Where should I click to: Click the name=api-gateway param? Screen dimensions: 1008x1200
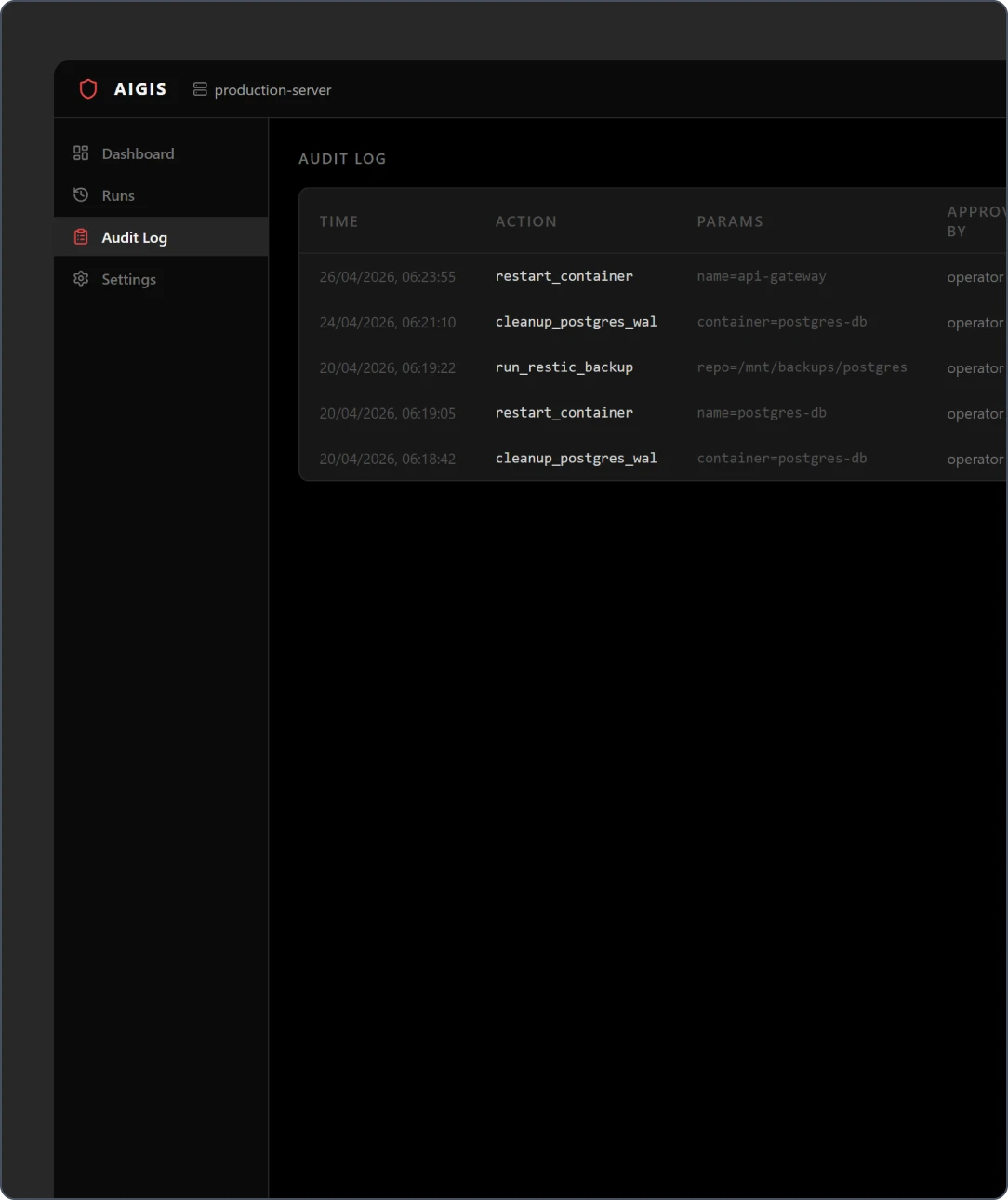tap(762, 276)
